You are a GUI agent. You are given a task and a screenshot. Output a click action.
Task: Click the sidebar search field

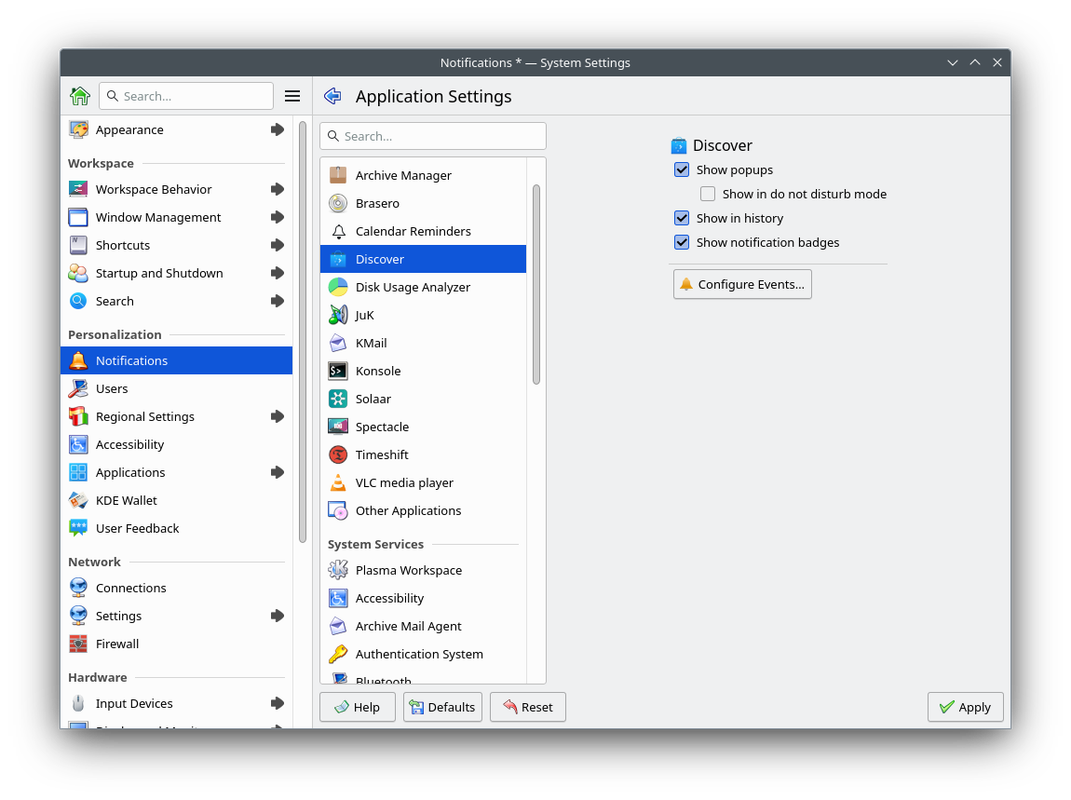[186, 96]
